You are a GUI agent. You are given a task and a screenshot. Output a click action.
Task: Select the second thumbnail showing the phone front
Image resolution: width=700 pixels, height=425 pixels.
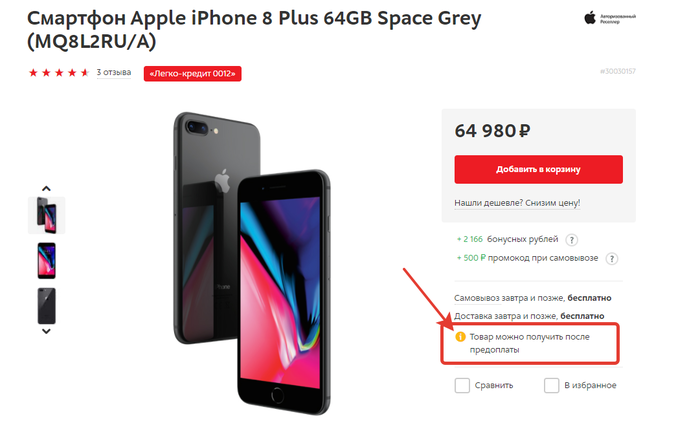(x=46, y=260)
